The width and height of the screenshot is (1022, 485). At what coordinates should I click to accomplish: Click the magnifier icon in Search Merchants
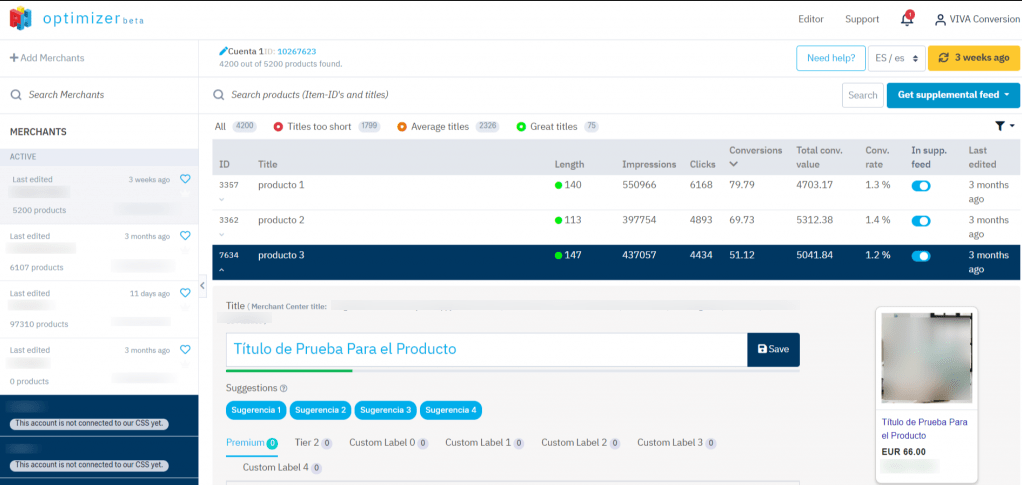pos(16,95)
